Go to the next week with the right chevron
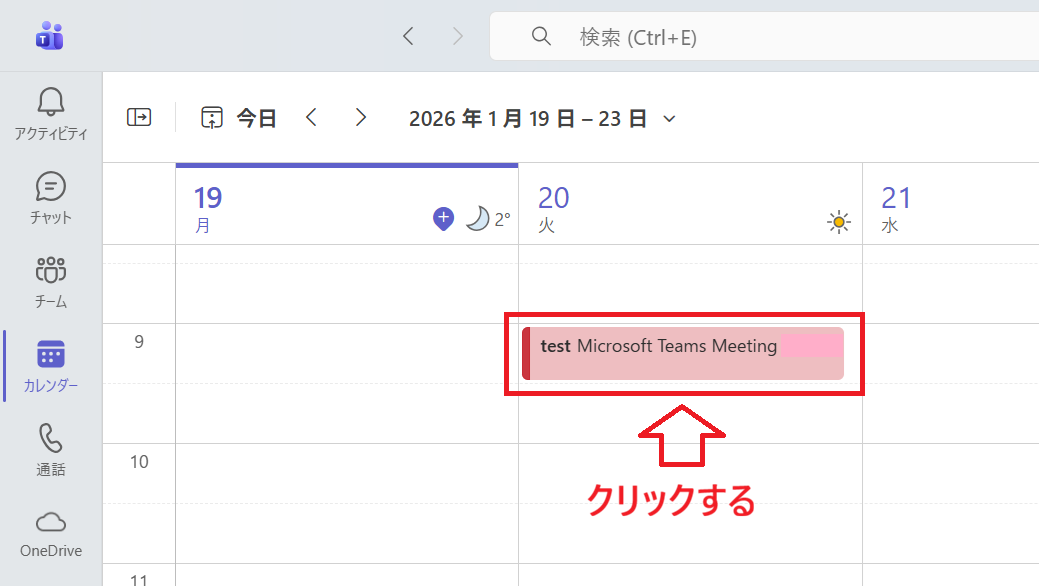The height and width of the screenshot is (586, 1039). click(361, 117)
